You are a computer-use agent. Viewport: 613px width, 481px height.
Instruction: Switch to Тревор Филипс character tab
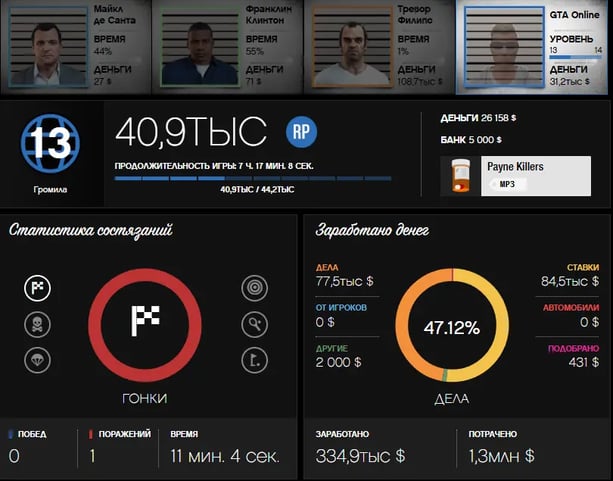pyautogui.click(x=383, y=47)
